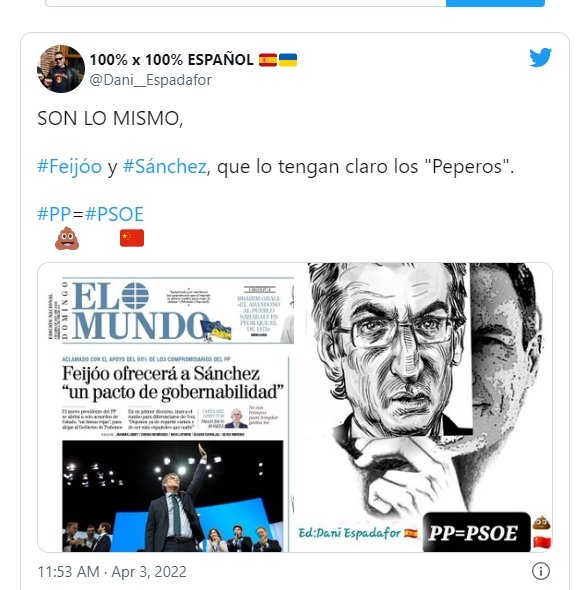Open the #PP hashtag
The image size is (576, 590).
click(54, 214)
